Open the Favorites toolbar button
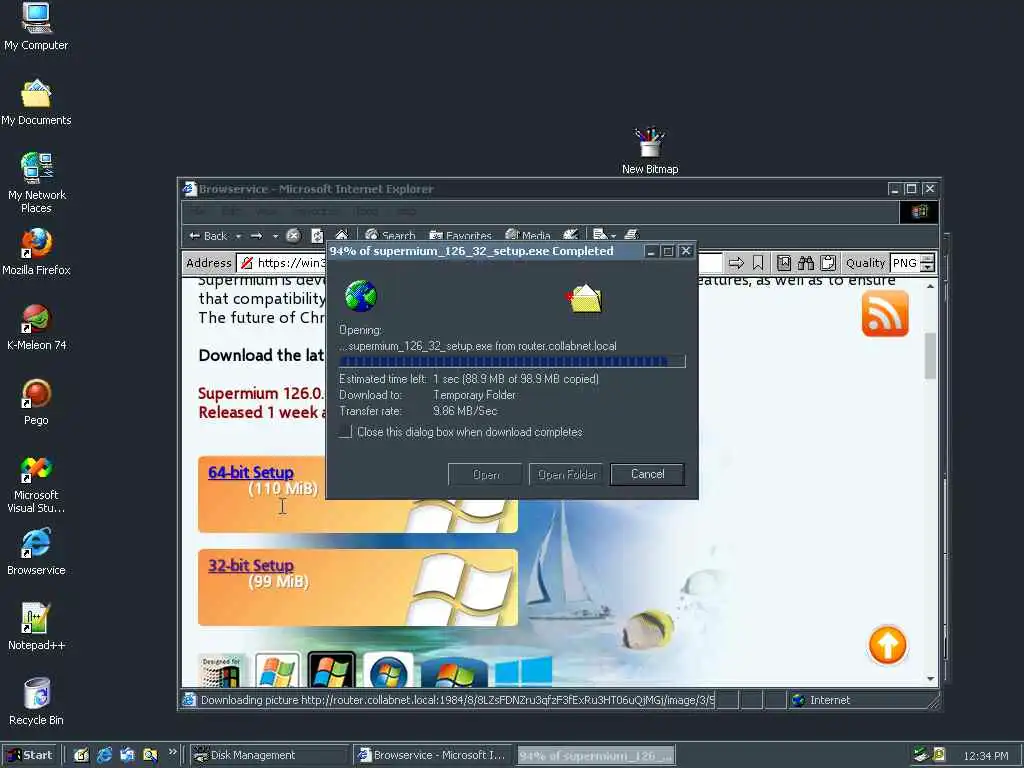 tap(460, 236)
